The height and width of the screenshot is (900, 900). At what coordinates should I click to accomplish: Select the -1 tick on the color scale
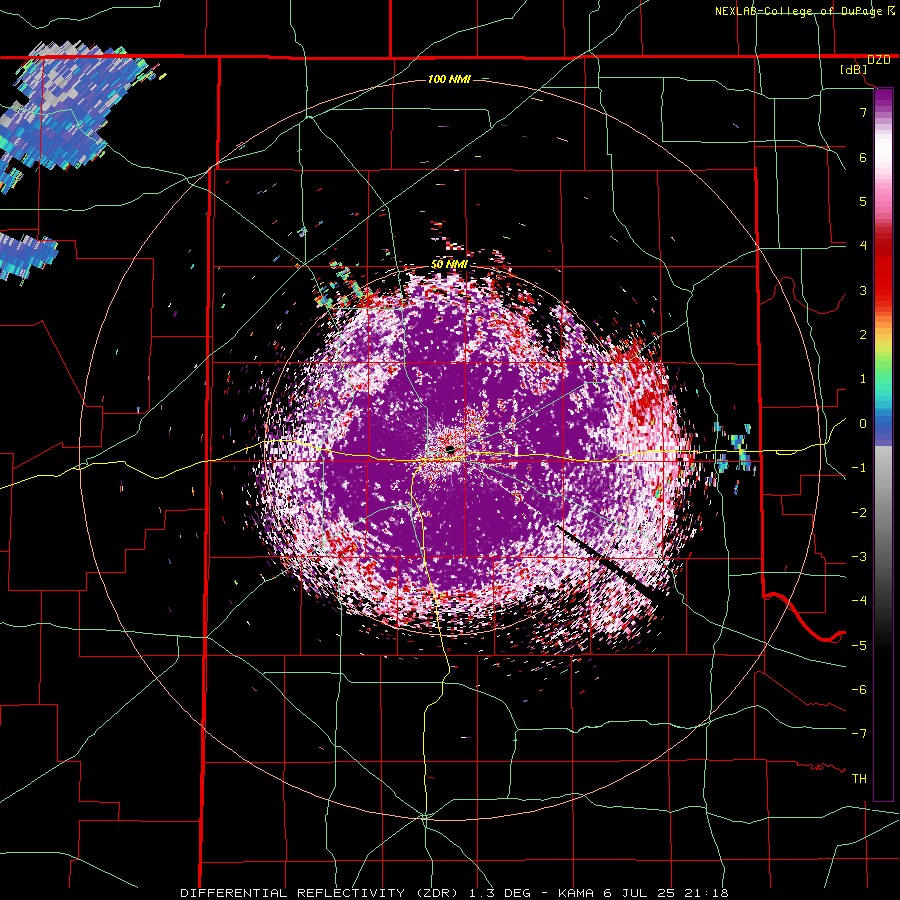pyautogui.click(x=859, y=468)
